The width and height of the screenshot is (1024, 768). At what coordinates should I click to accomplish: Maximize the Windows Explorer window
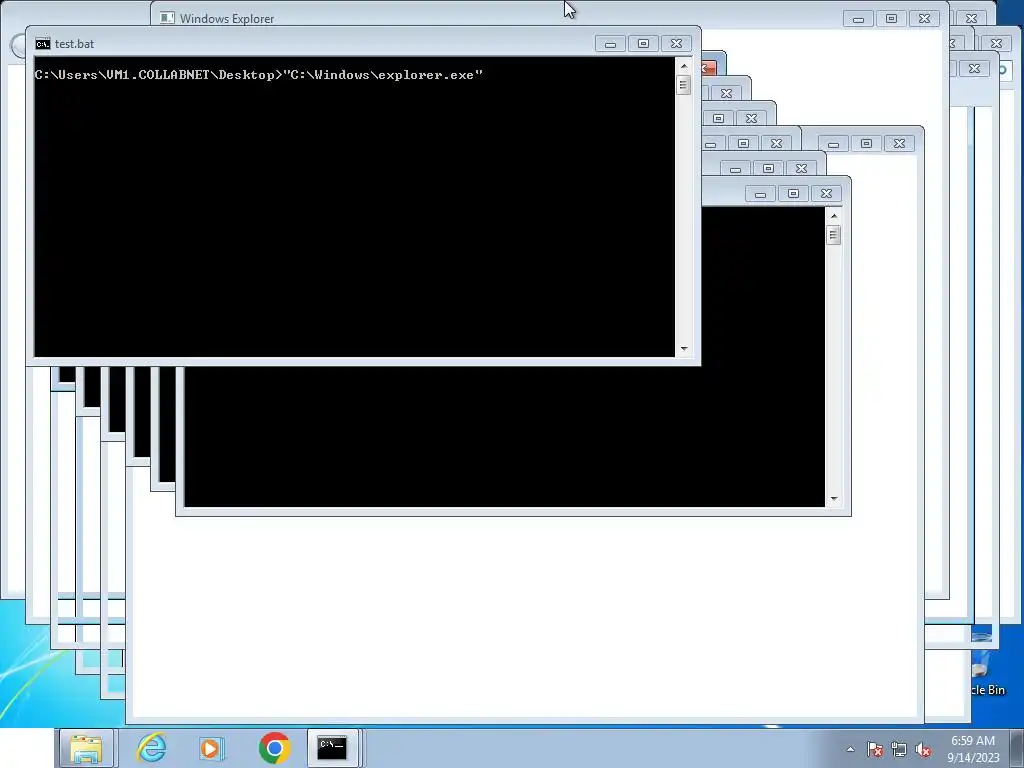(x=891, y=19)
